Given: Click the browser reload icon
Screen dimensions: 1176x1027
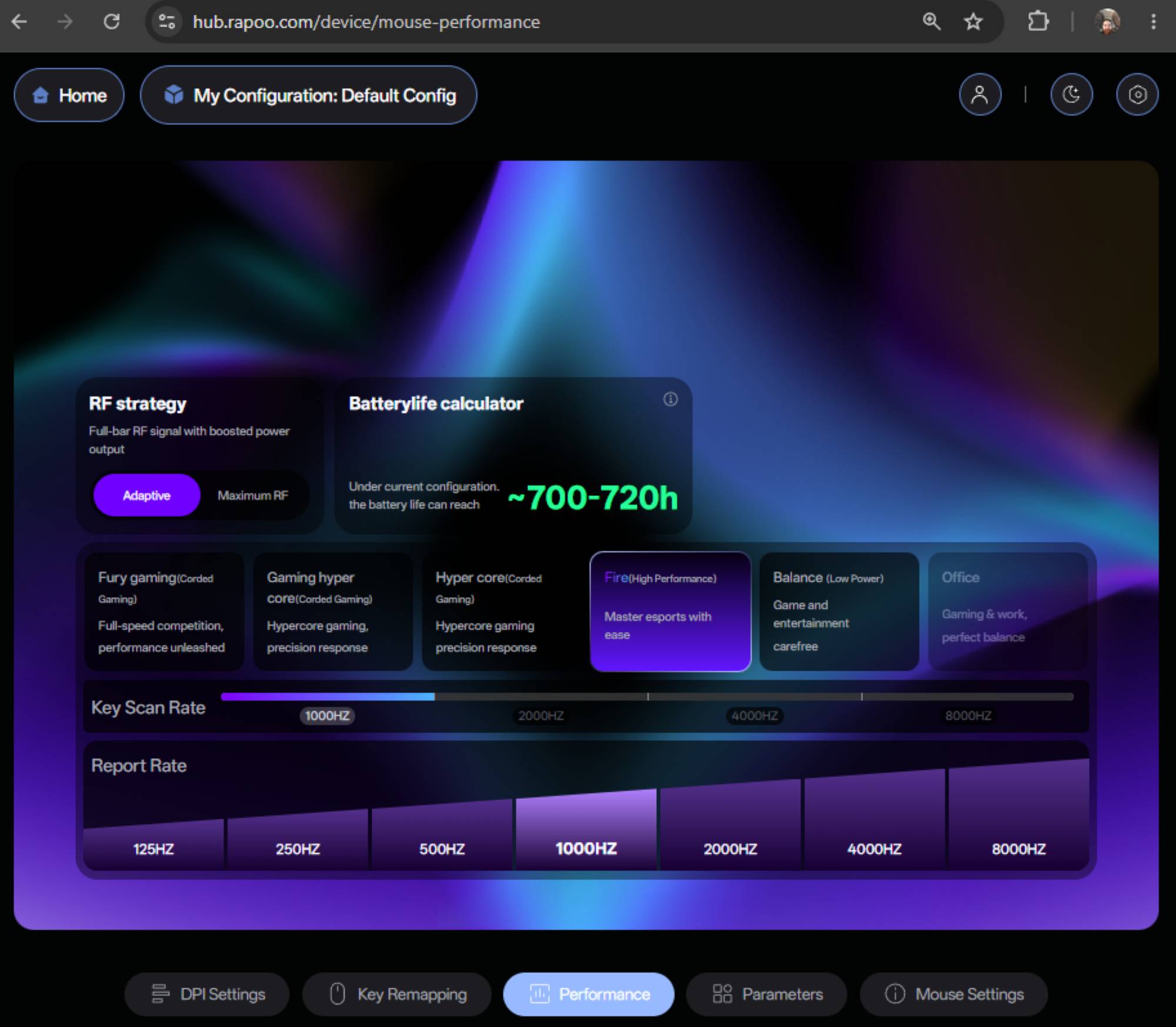Looking at the screenshot, I should pyautogui.click(x=112, y=22).
